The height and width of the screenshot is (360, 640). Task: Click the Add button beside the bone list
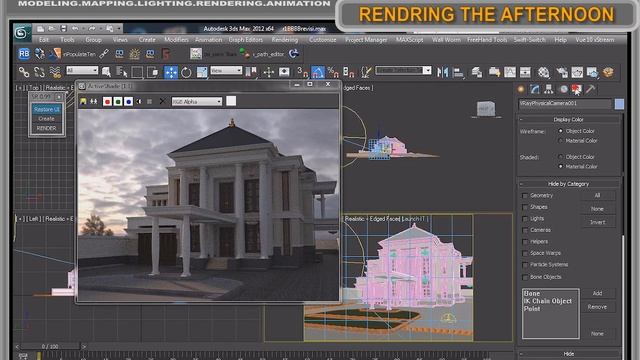tap(598, 293)
